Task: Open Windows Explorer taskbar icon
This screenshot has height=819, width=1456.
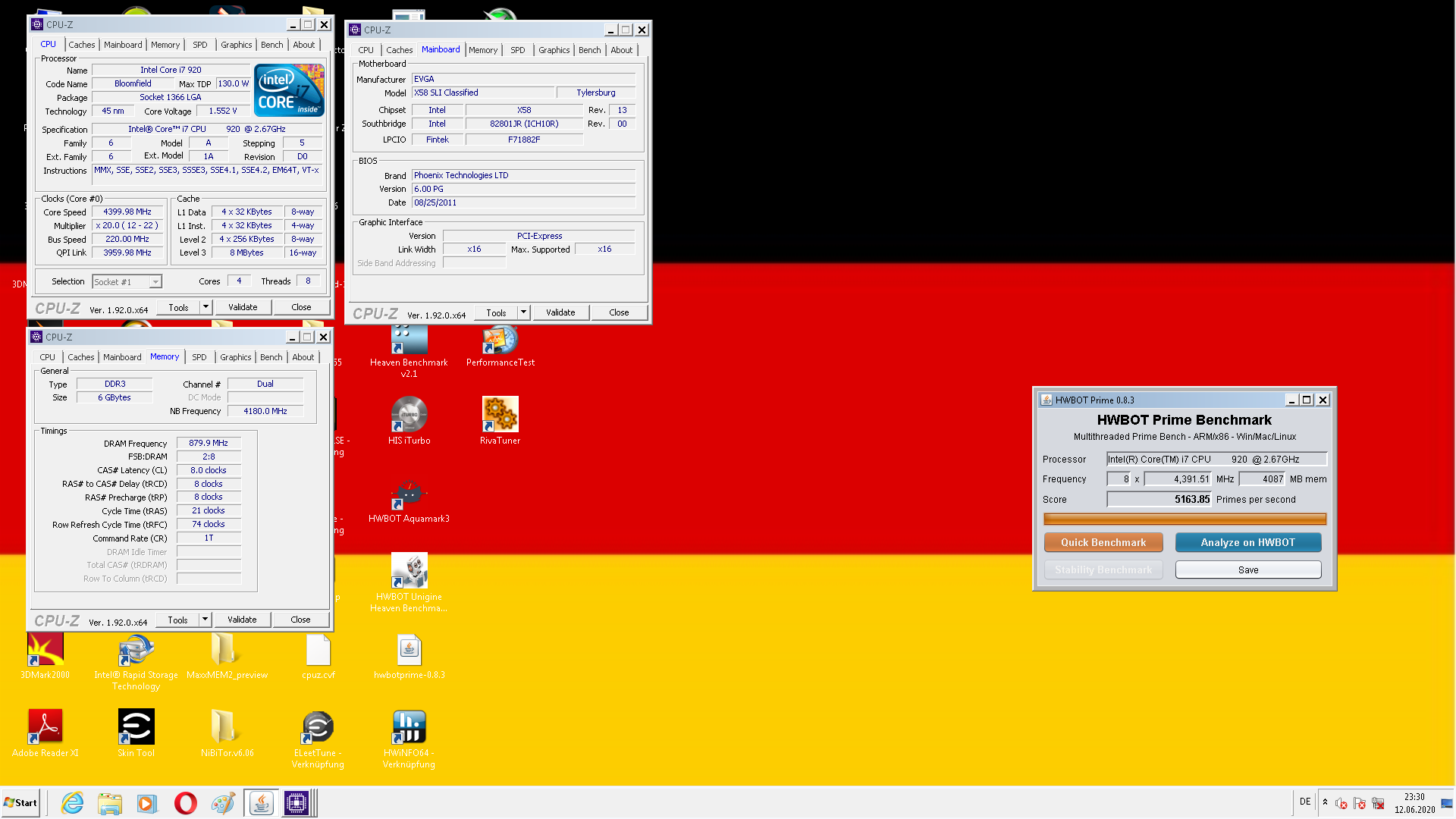Action: click(x=110, y=803)
